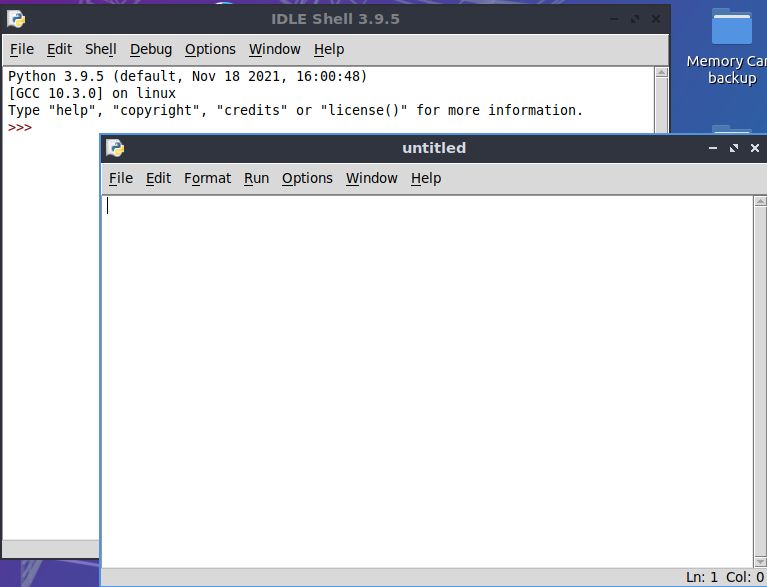Open the editor's File menu

[x=120, y=178]
